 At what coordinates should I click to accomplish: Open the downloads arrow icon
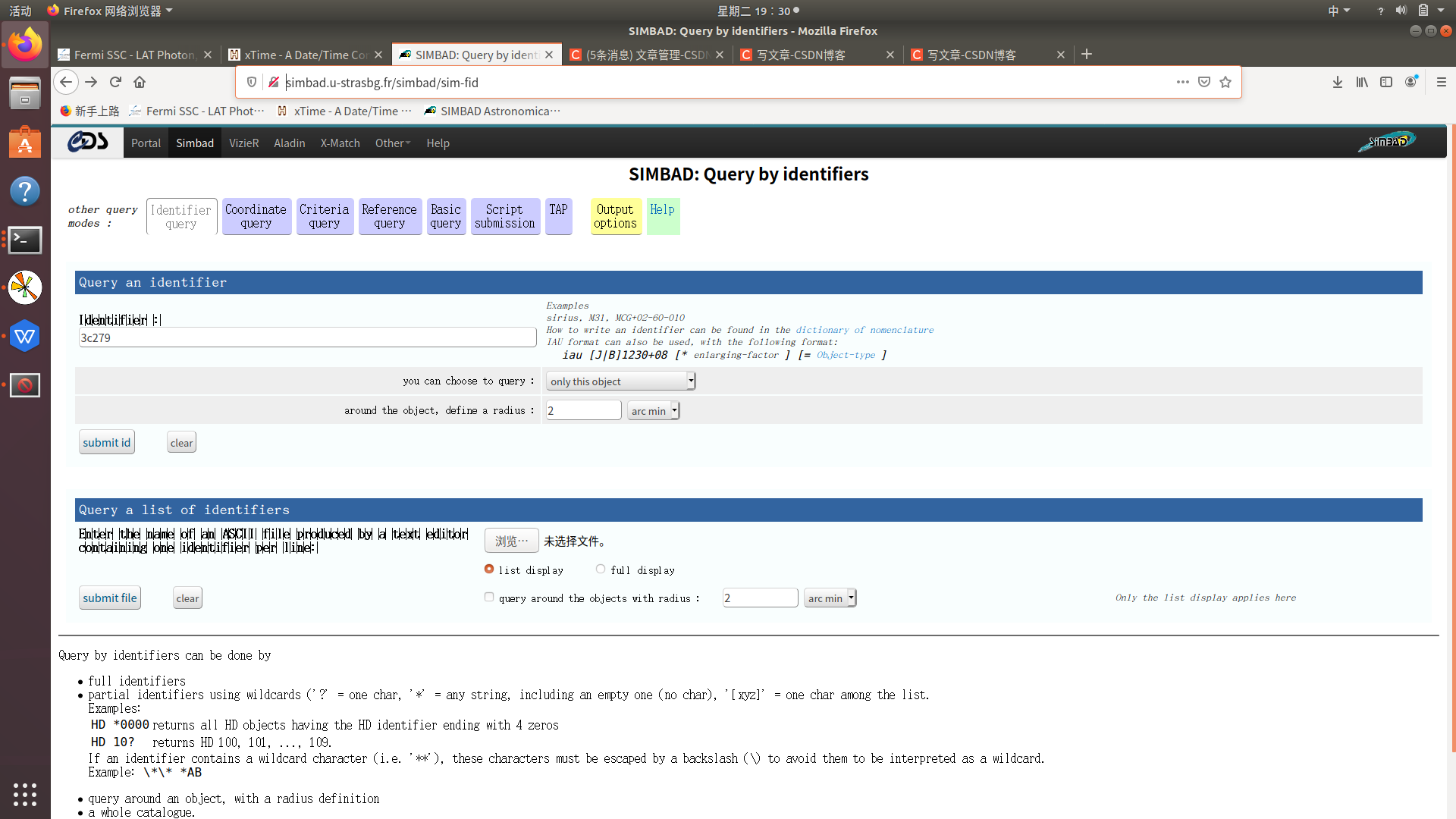(x=1338, y=82)
